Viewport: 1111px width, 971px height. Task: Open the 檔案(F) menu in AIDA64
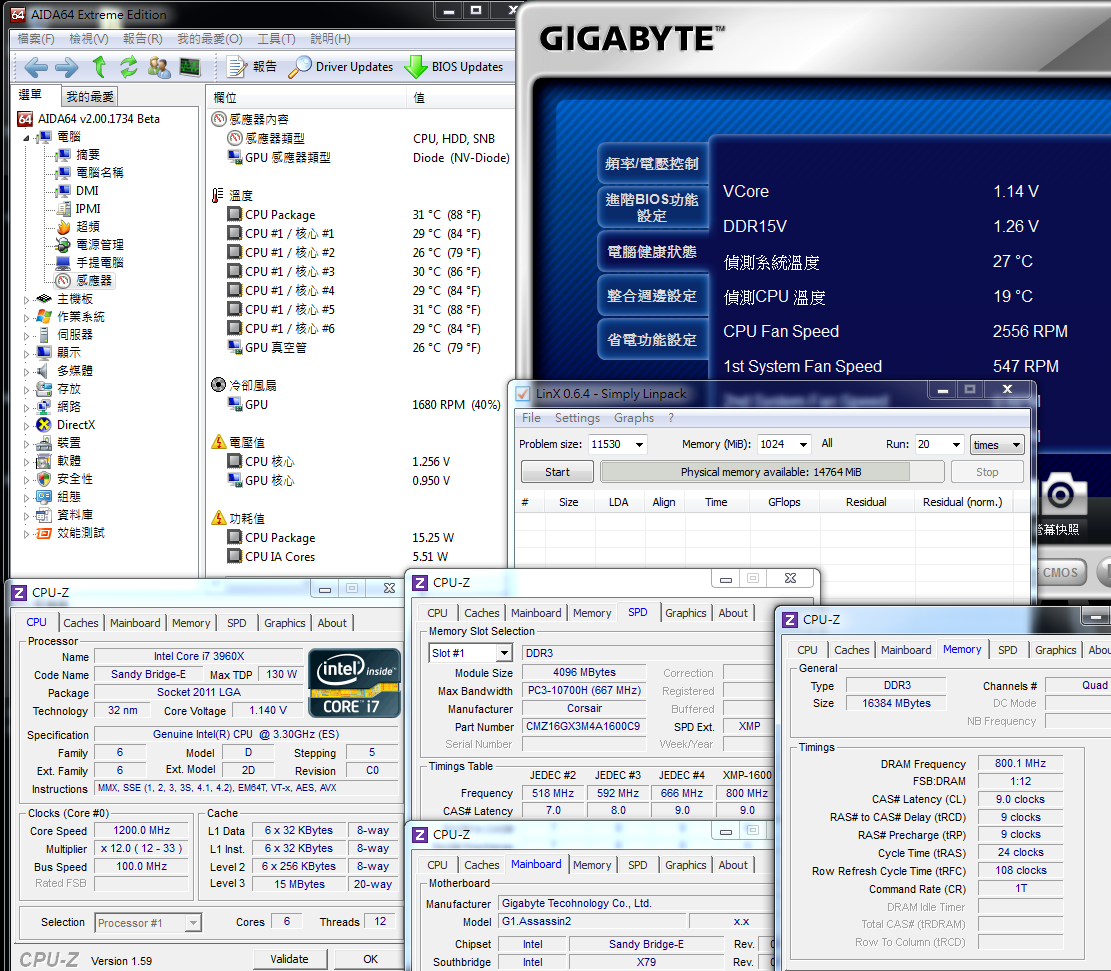[x=35, y=39]
